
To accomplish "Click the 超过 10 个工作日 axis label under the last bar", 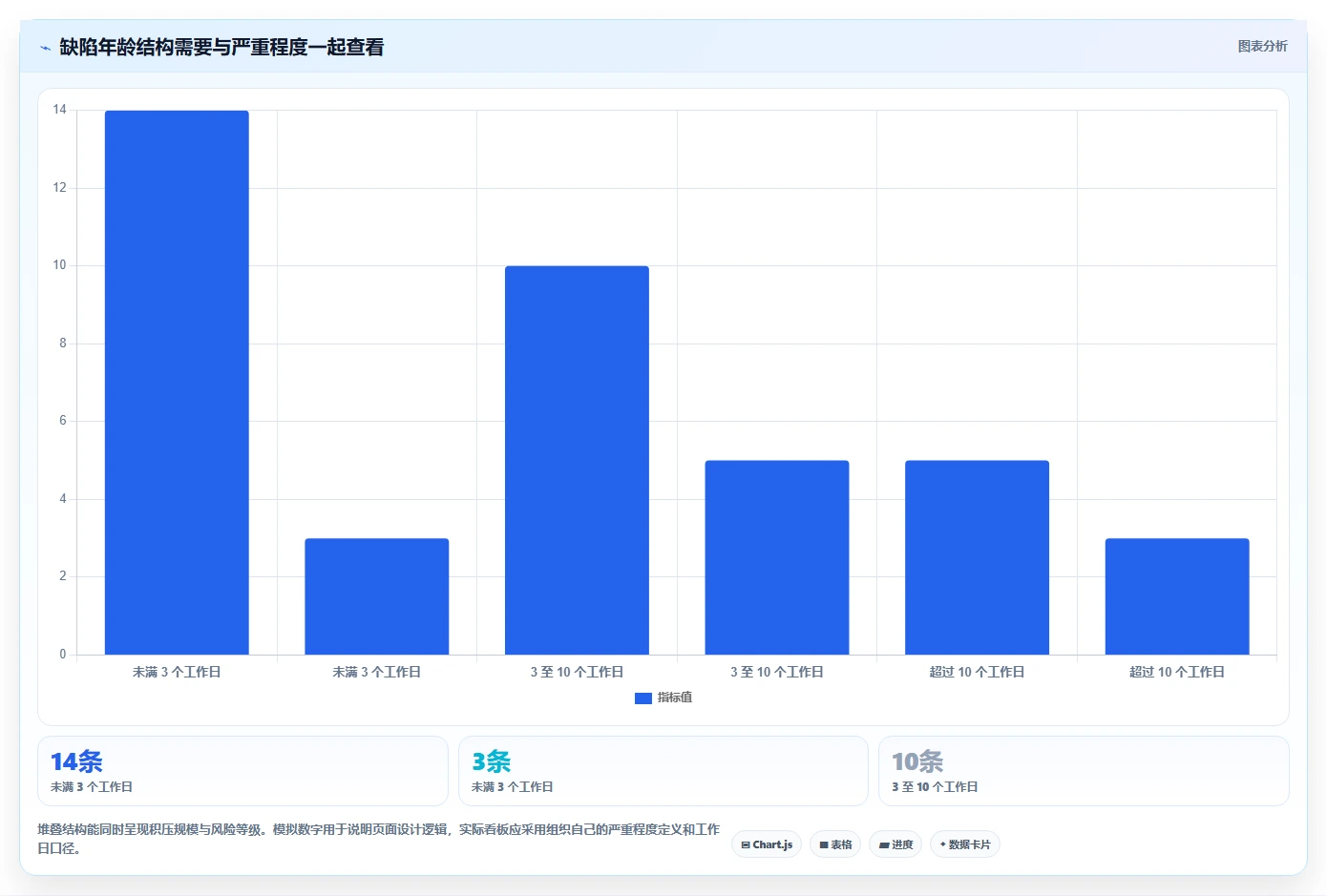I will 1177,672.
